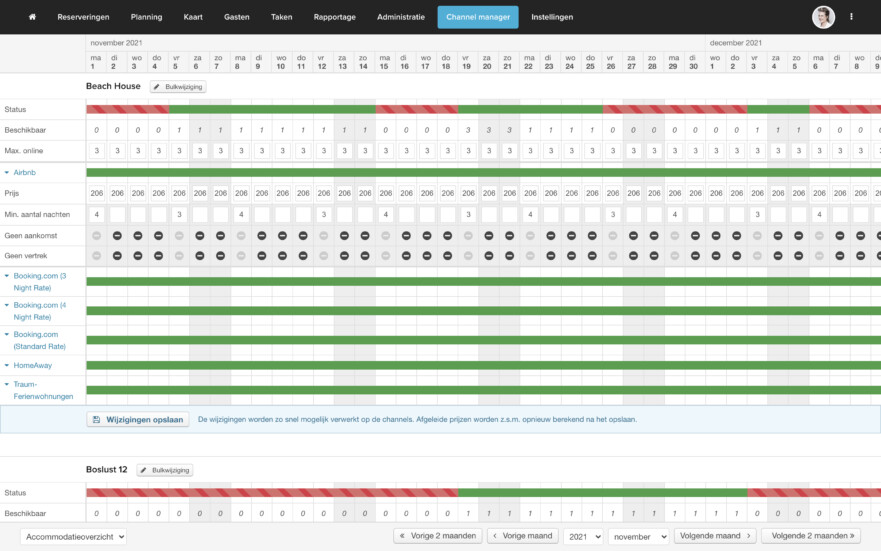The image size is (881, 551).
Task: Open the user profile avatar
Action: pyautogui.click(x=823, y=17)
